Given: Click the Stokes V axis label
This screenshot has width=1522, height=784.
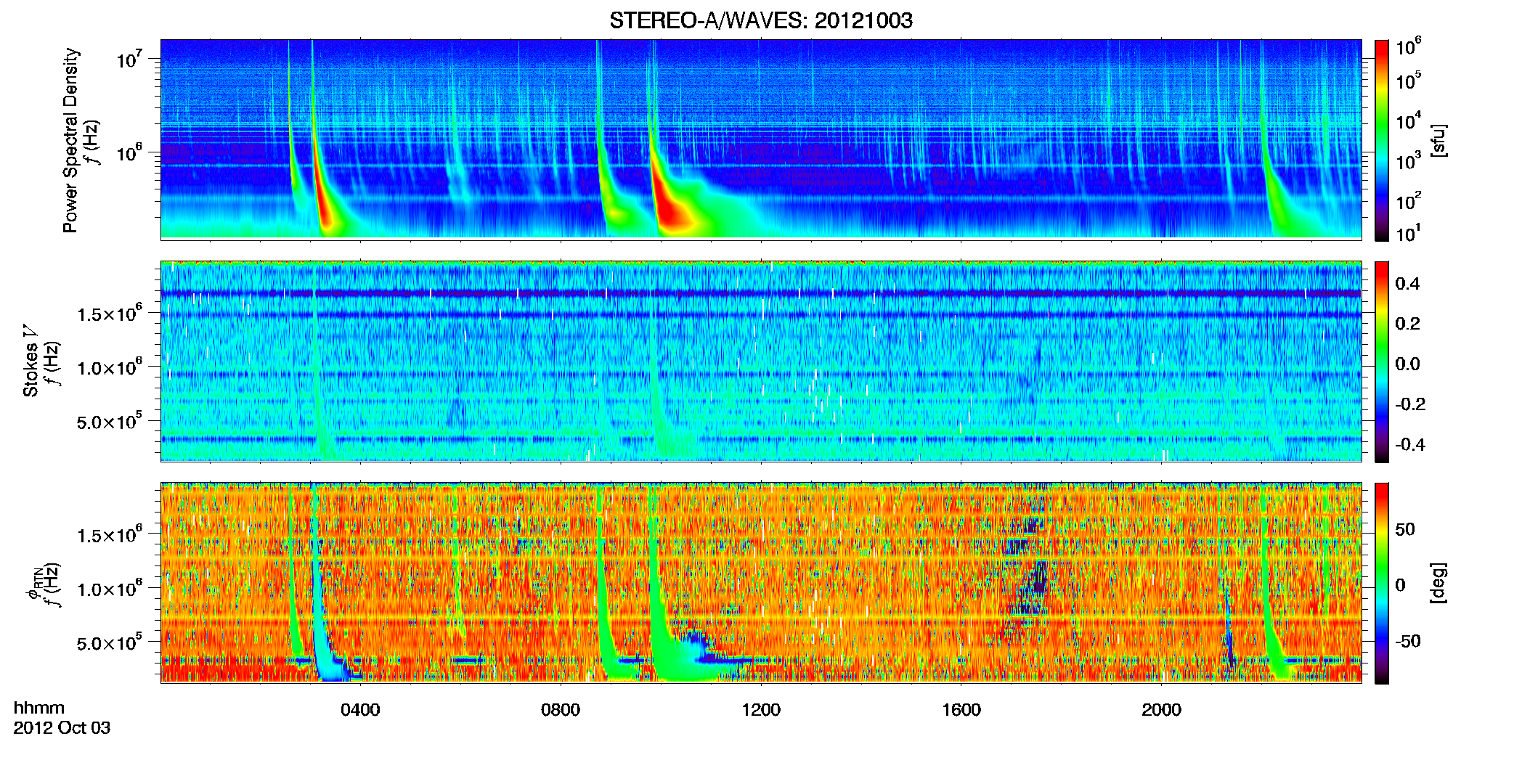Looking at the screenshot, I should [x=30, y=361].
